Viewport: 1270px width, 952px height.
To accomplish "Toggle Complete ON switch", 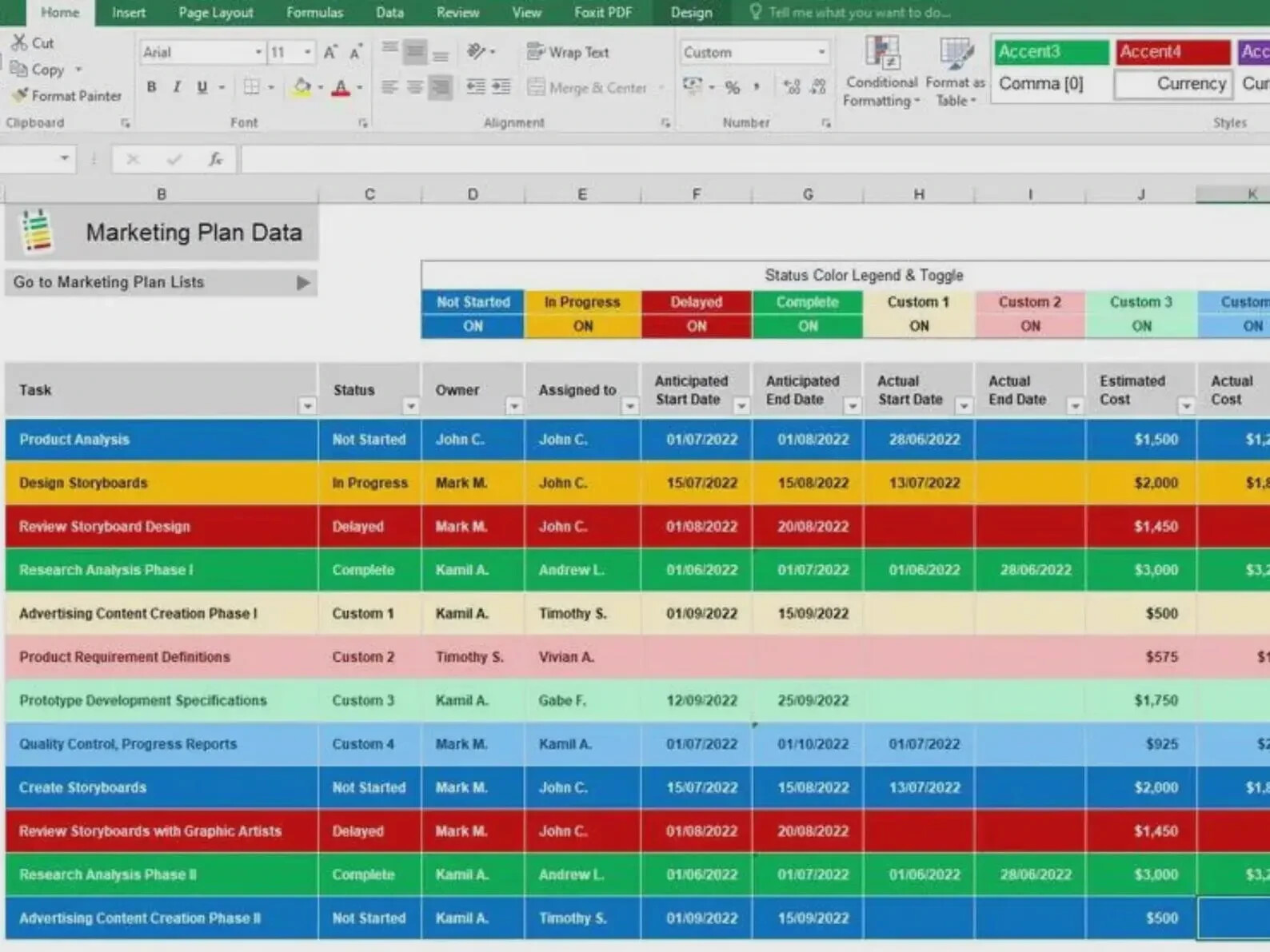I will [808, 326].
